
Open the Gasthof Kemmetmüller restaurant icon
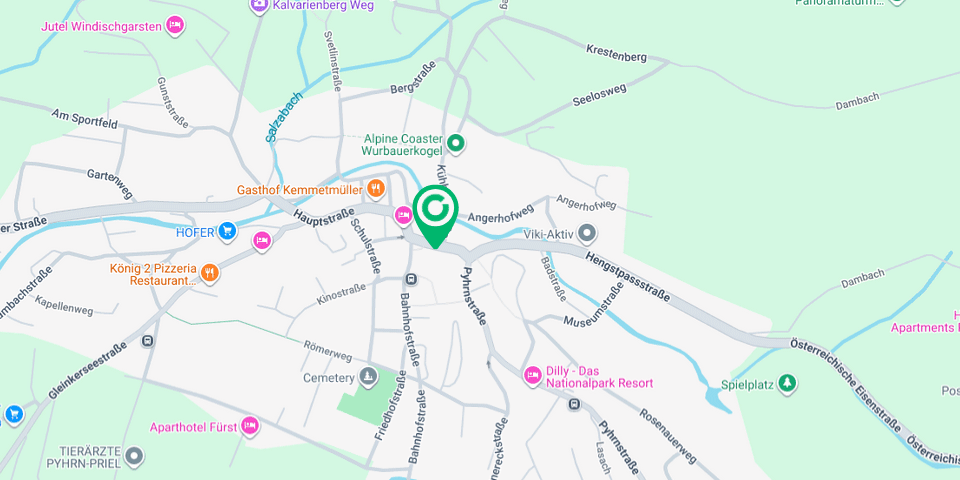tap(376, 189)
